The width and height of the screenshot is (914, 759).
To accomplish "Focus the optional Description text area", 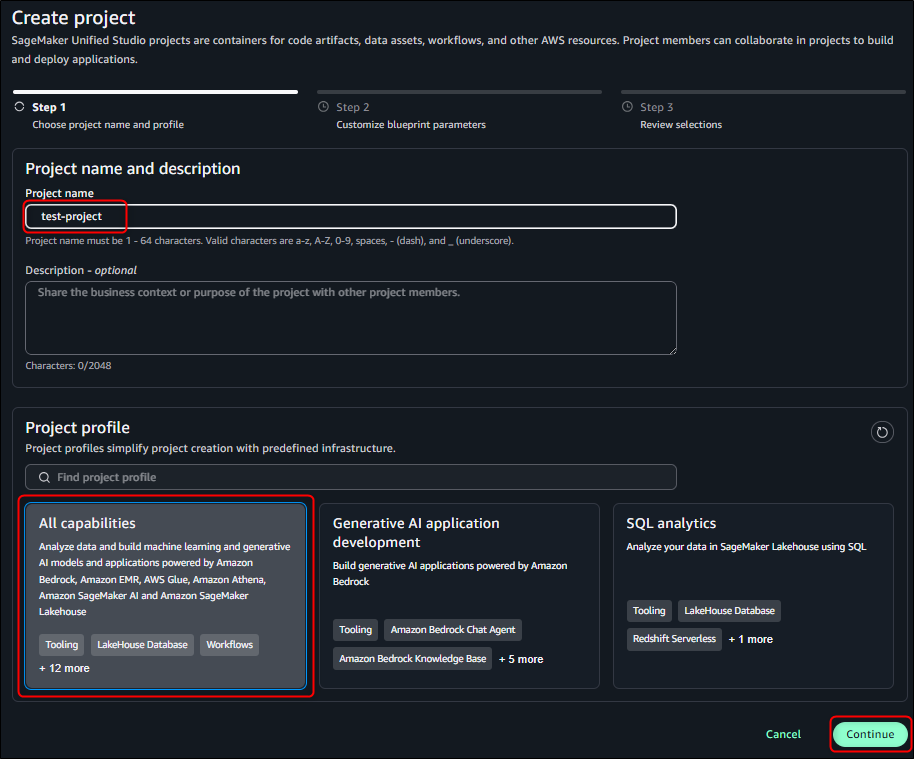I will 350,317.
